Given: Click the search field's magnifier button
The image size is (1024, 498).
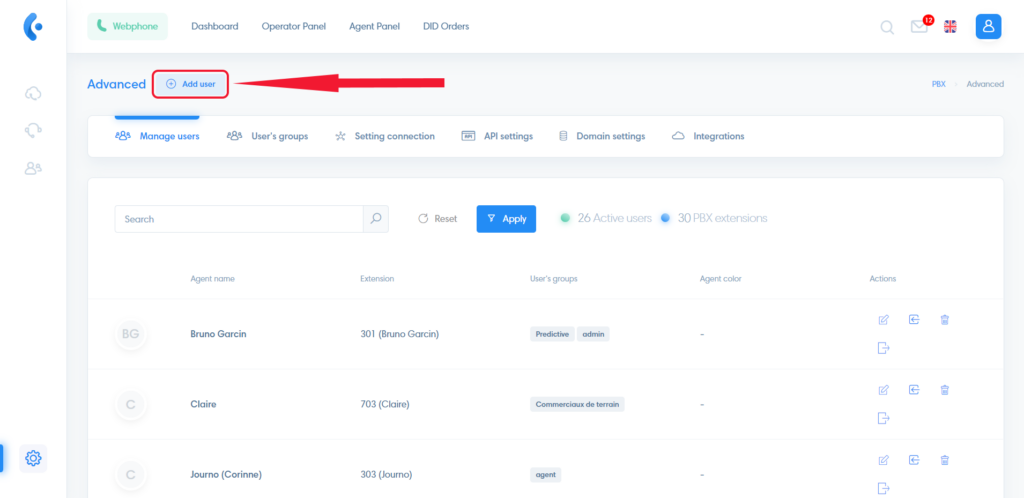Looking at the screenshot, I should 376,219.
